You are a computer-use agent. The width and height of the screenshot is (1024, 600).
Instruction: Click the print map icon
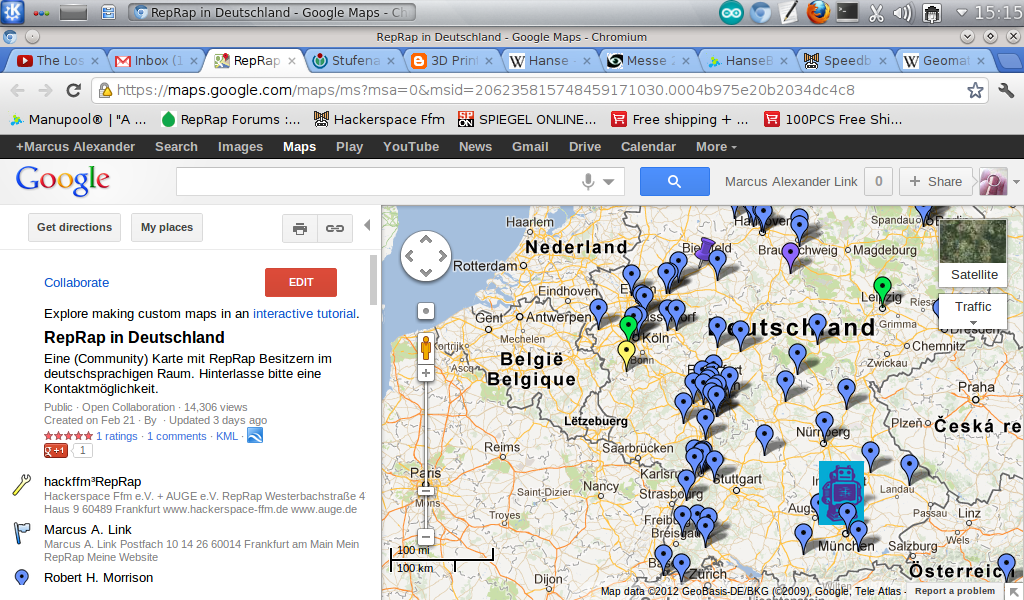point(299,228)
